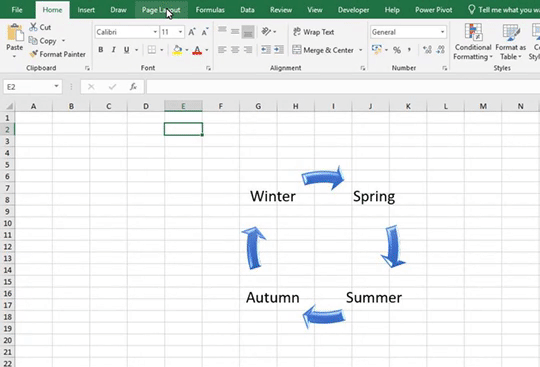Increase decimal places
This screenshot has width=540, height=367.
(427, 50)
